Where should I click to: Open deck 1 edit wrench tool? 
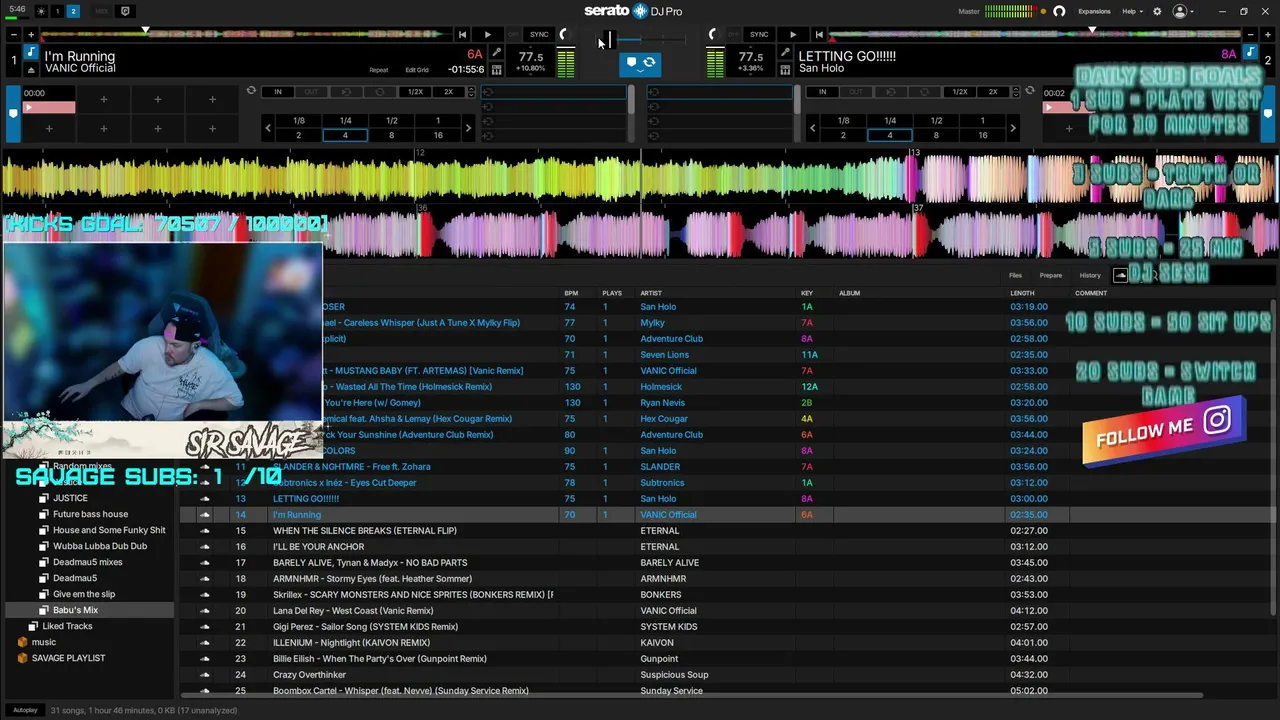coord(496,53)
